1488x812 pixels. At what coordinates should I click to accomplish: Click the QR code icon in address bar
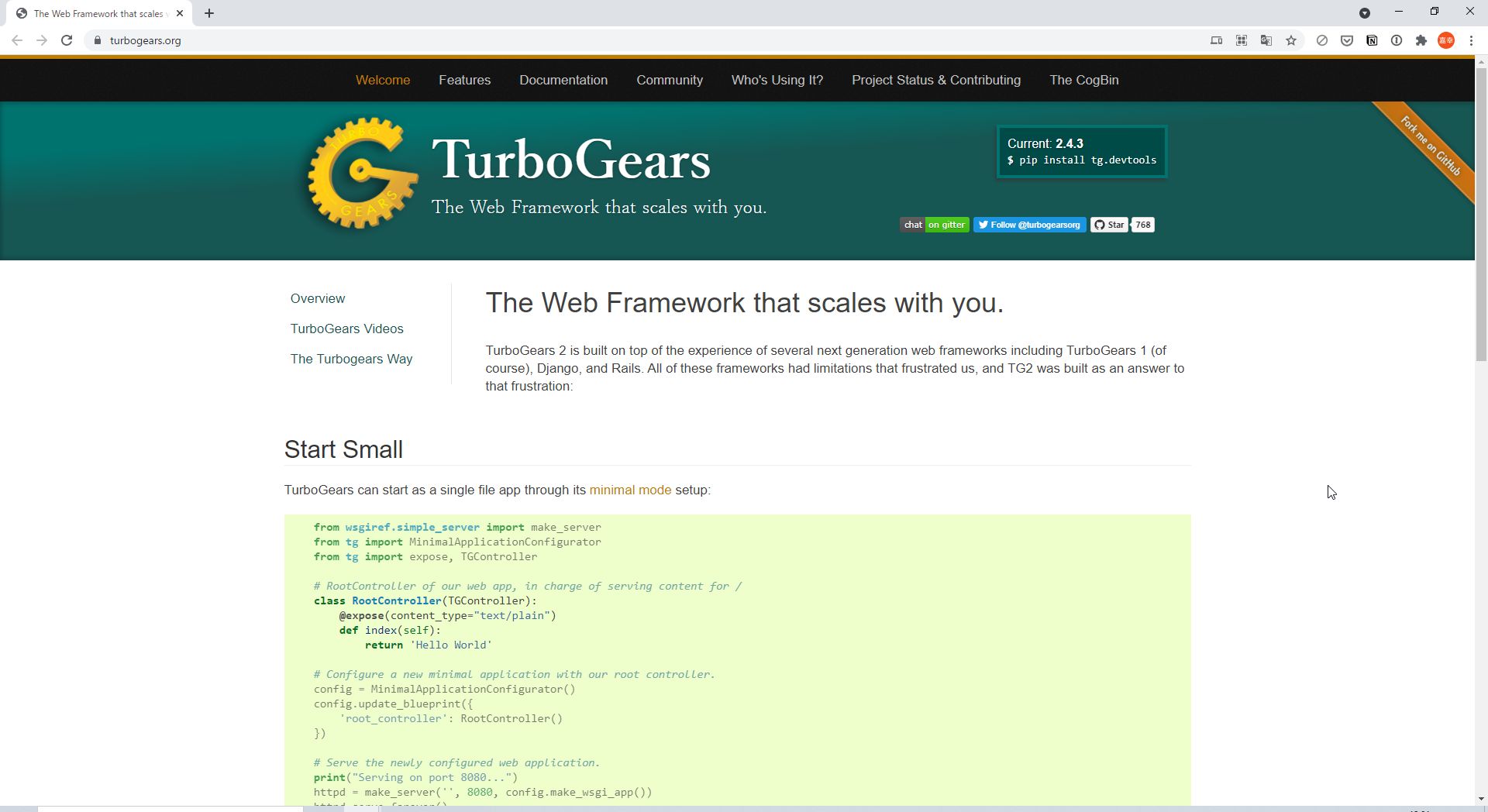click(x=1242, y=40)
